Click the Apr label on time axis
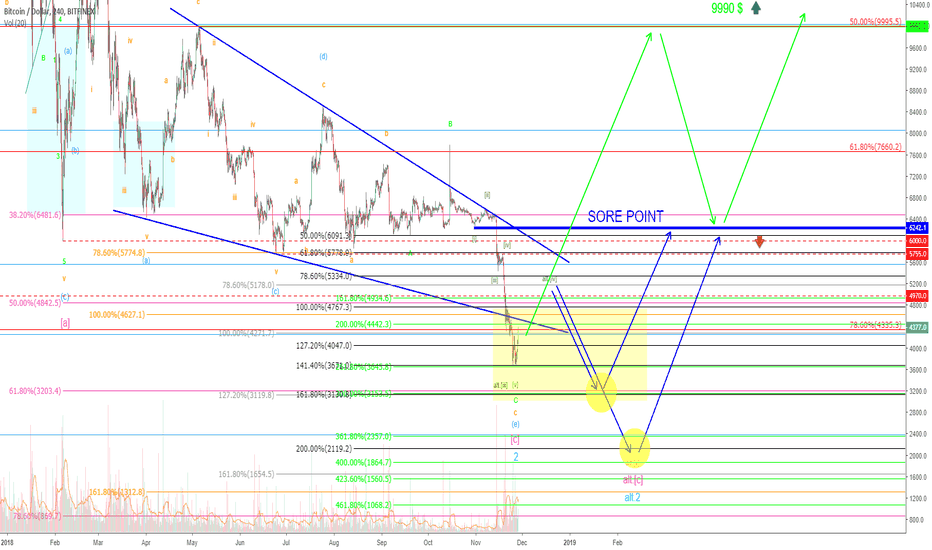 146,542
